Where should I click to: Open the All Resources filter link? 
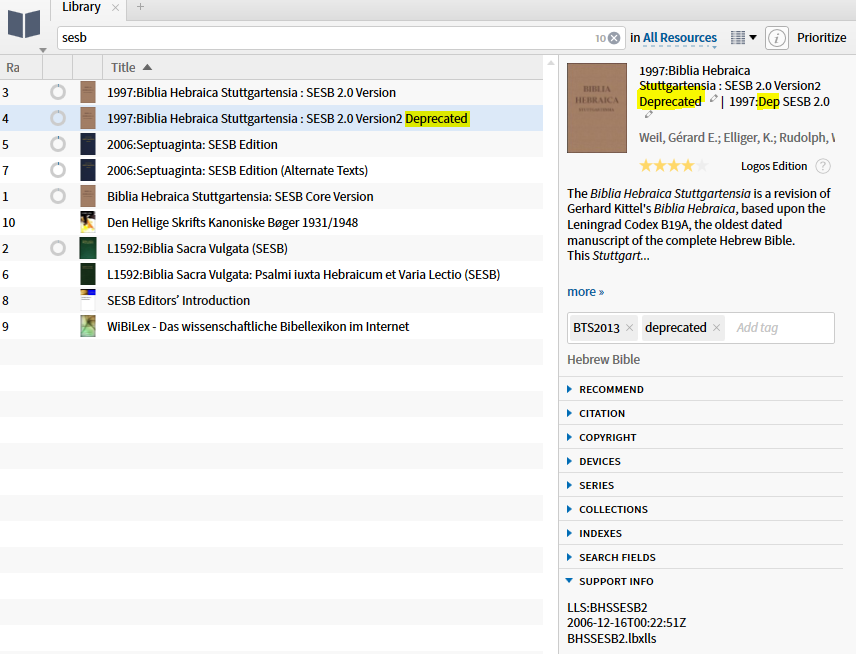pos(680,38)
